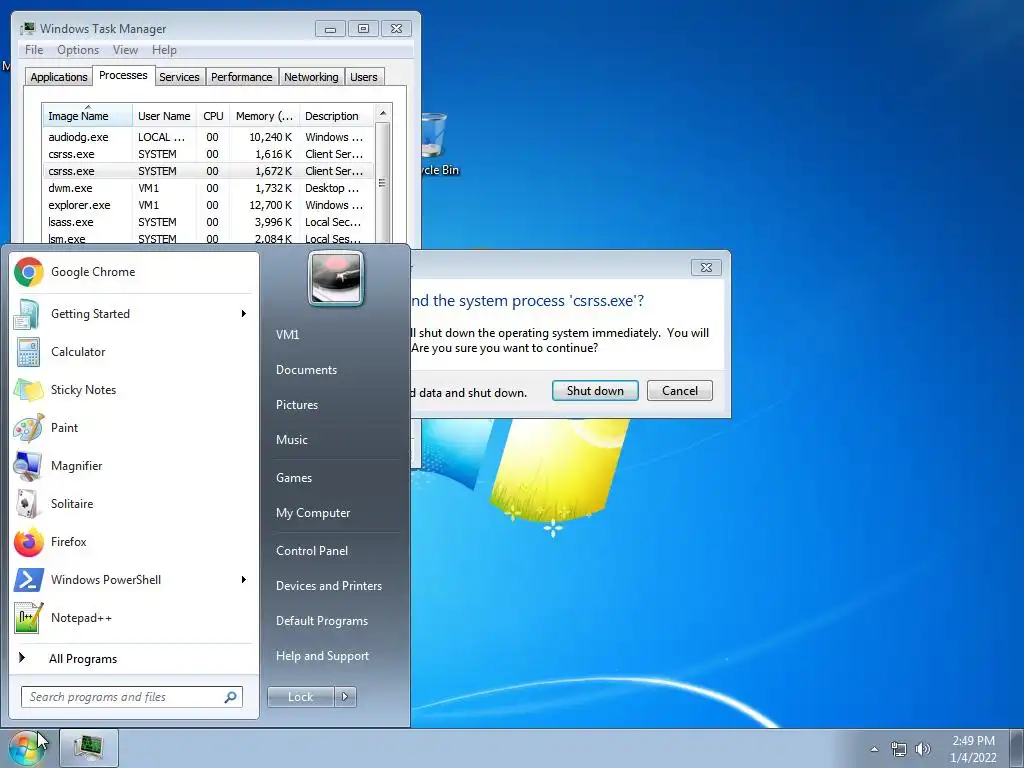The image size is (1024, 768).
Task: Click Task Manager taskbar icon
Action: click(89, 748)
